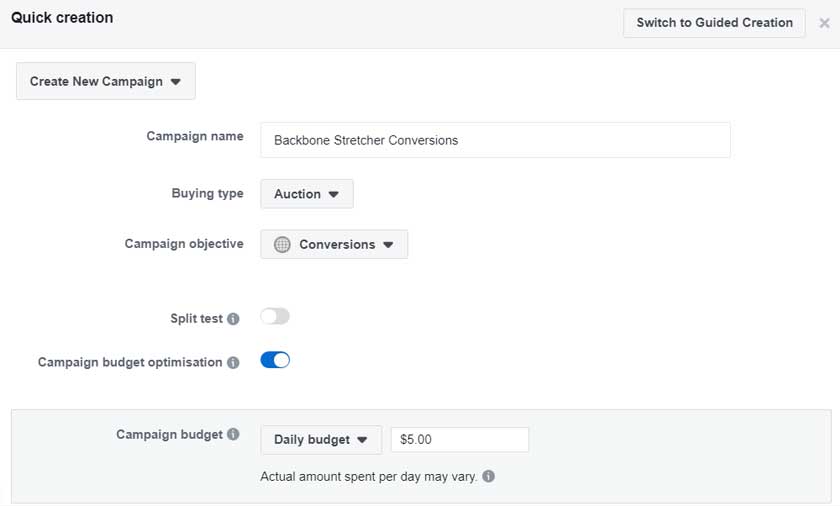840x506 pixels.
Task: Disable Campaign budget optimisation toggle
Action: (275, 360)
